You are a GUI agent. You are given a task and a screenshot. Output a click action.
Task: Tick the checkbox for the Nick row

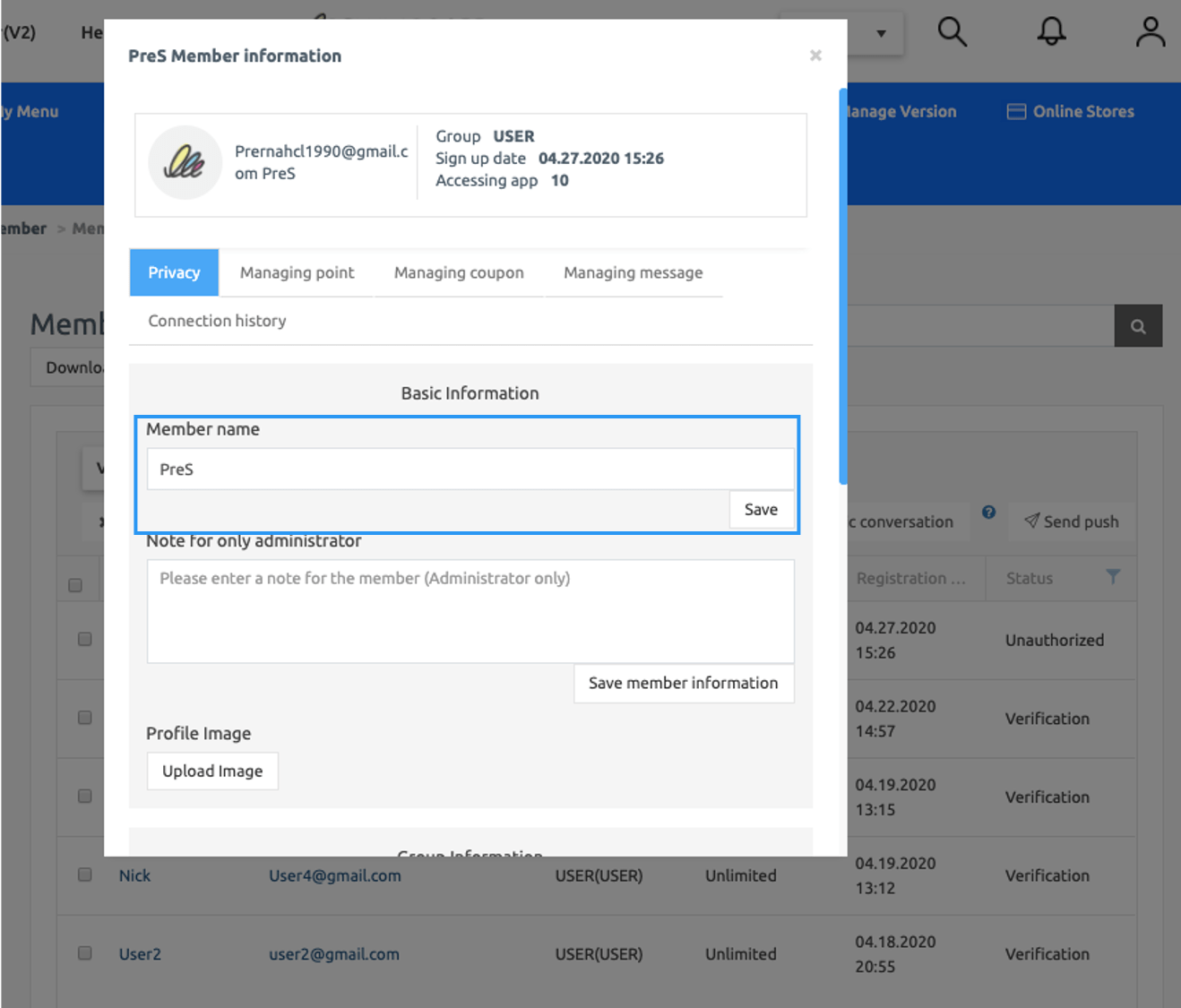[85, 874]
